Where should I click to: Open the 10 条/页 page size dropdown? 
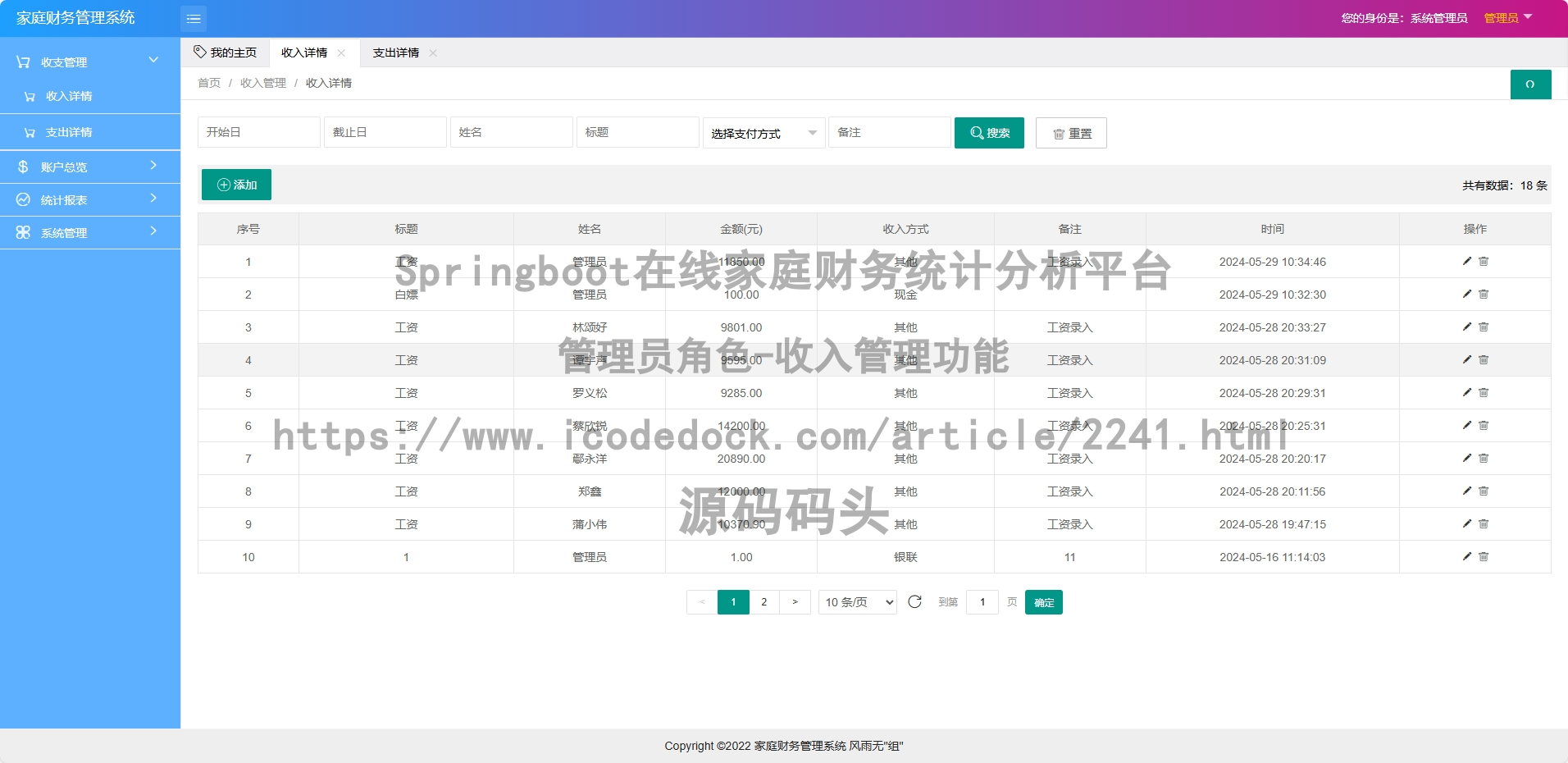tap(858, 602)
